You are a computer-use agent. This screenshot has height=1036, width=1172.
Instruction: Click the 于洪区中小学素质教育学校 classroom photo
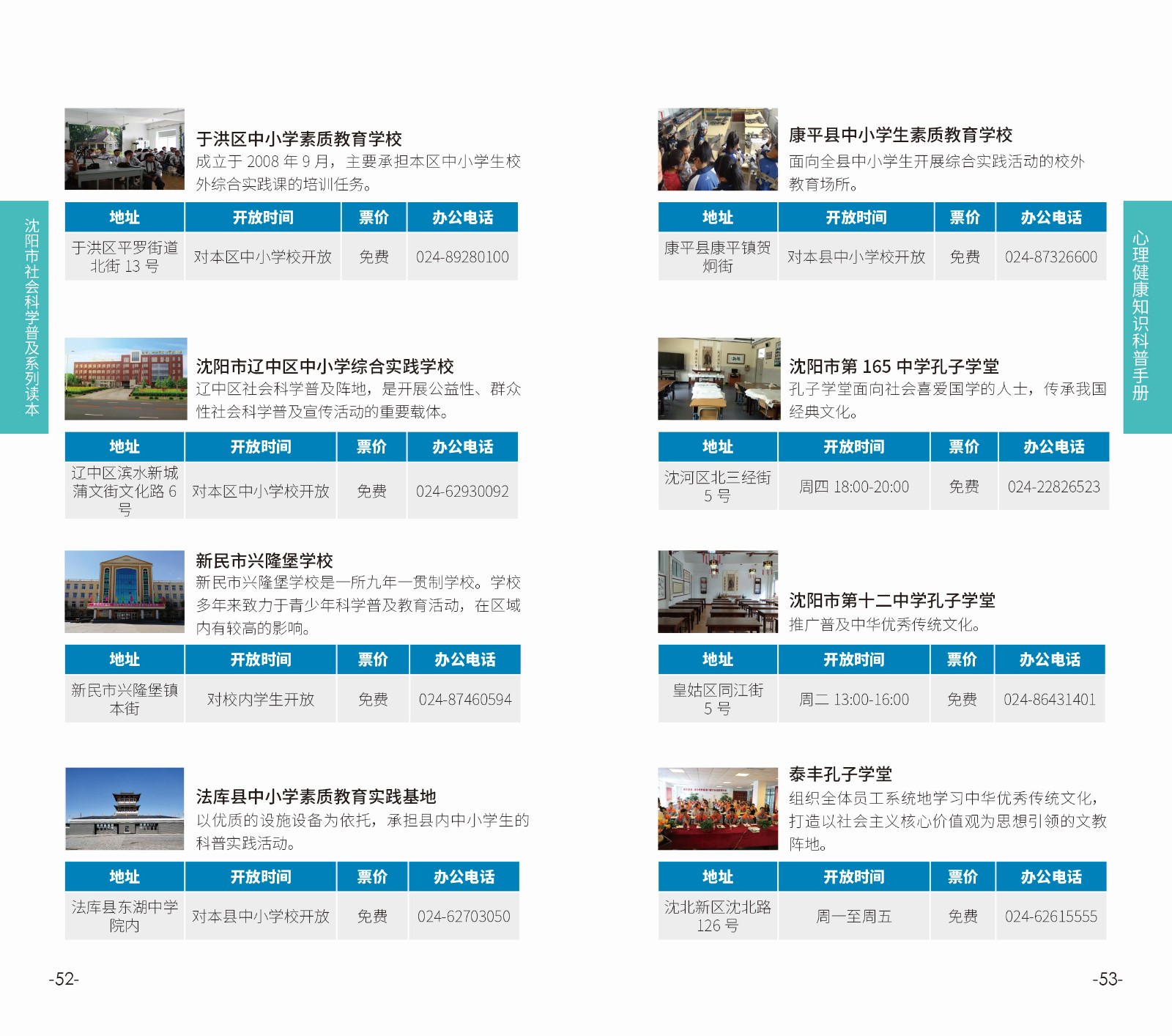[125, 149]
